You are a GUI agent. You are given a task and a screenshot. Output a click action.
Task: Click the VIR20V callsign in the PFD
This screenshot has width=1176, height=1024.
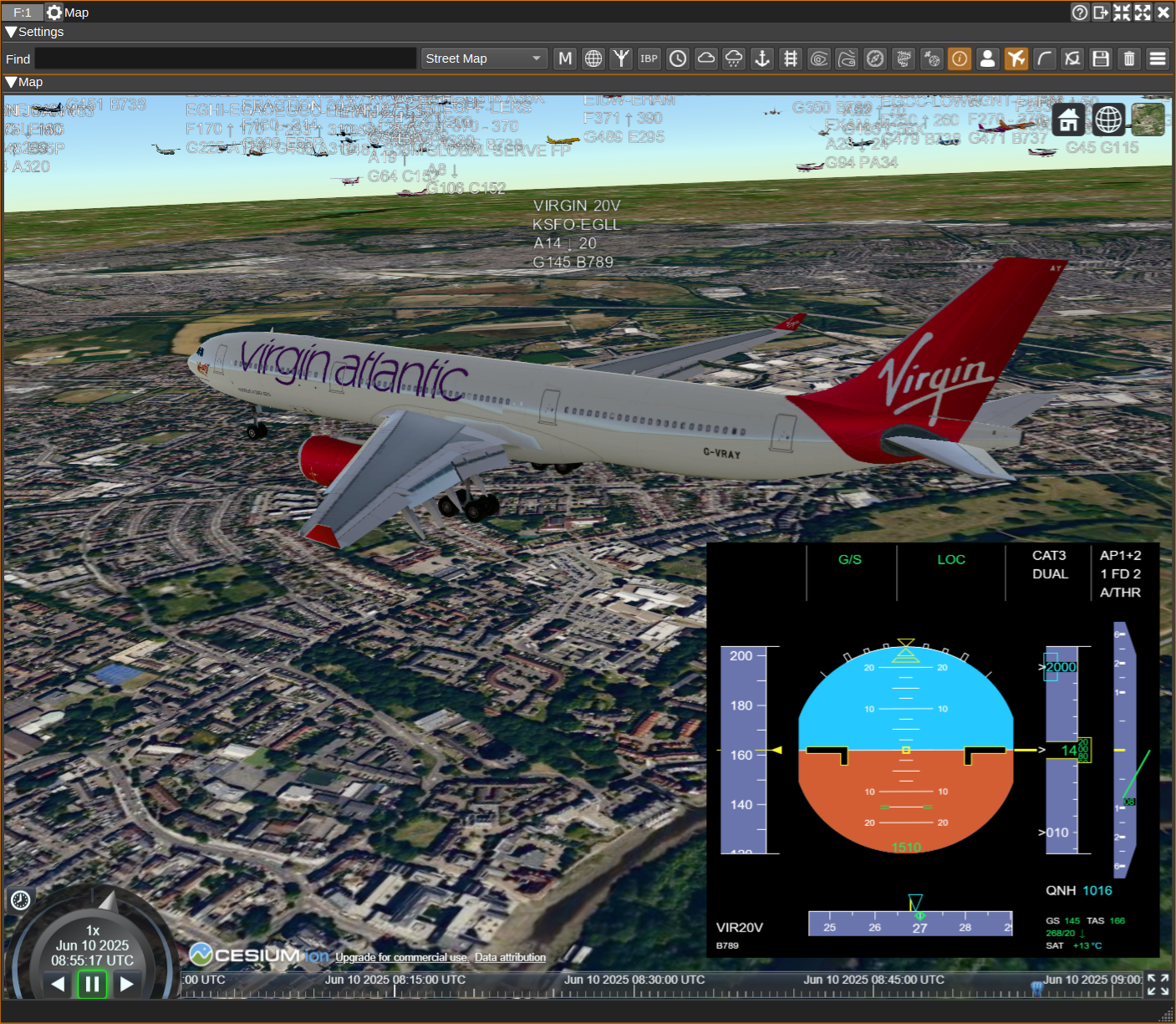tap(740, 928)
